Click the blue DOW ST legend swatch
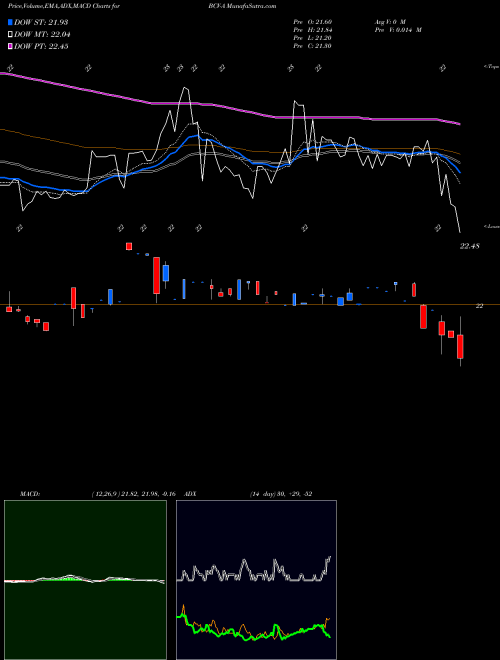Image resolution: width=500 pixels, height=660 pixels. 10,22
